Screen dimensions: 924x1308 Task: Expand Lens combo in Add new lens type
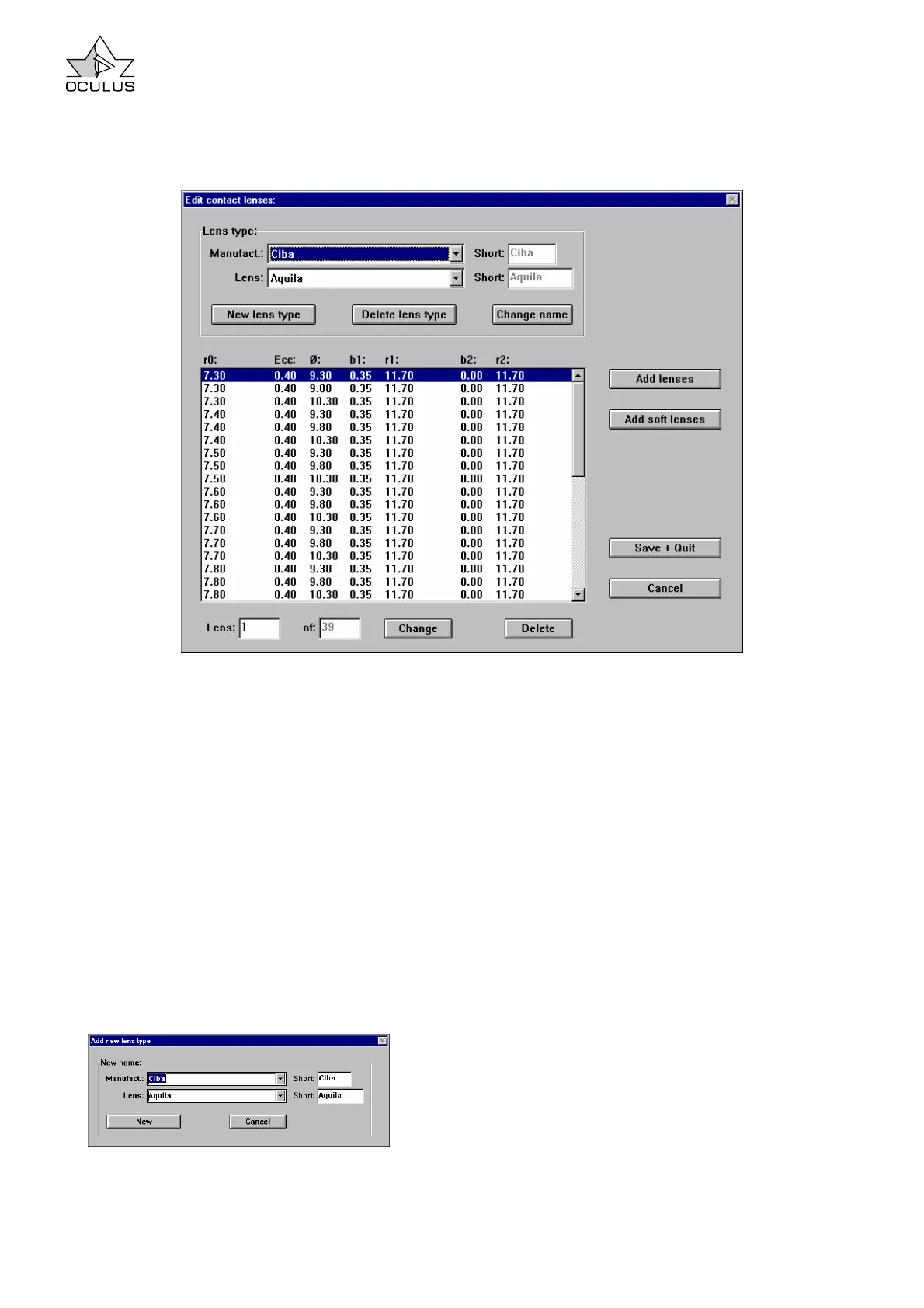tap(280, 1096)
